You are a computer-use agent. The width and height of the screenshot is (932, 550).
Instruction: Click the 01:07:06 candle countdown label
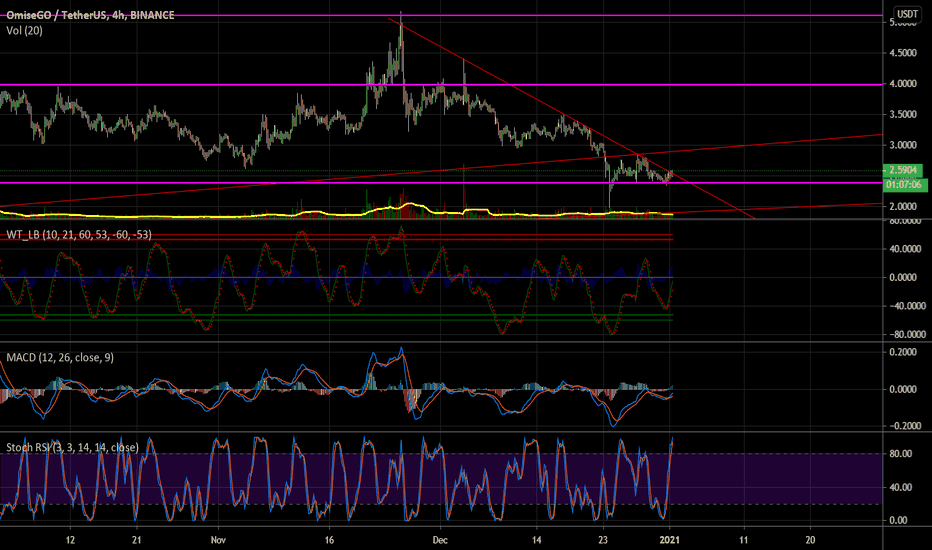pos(904,185)
